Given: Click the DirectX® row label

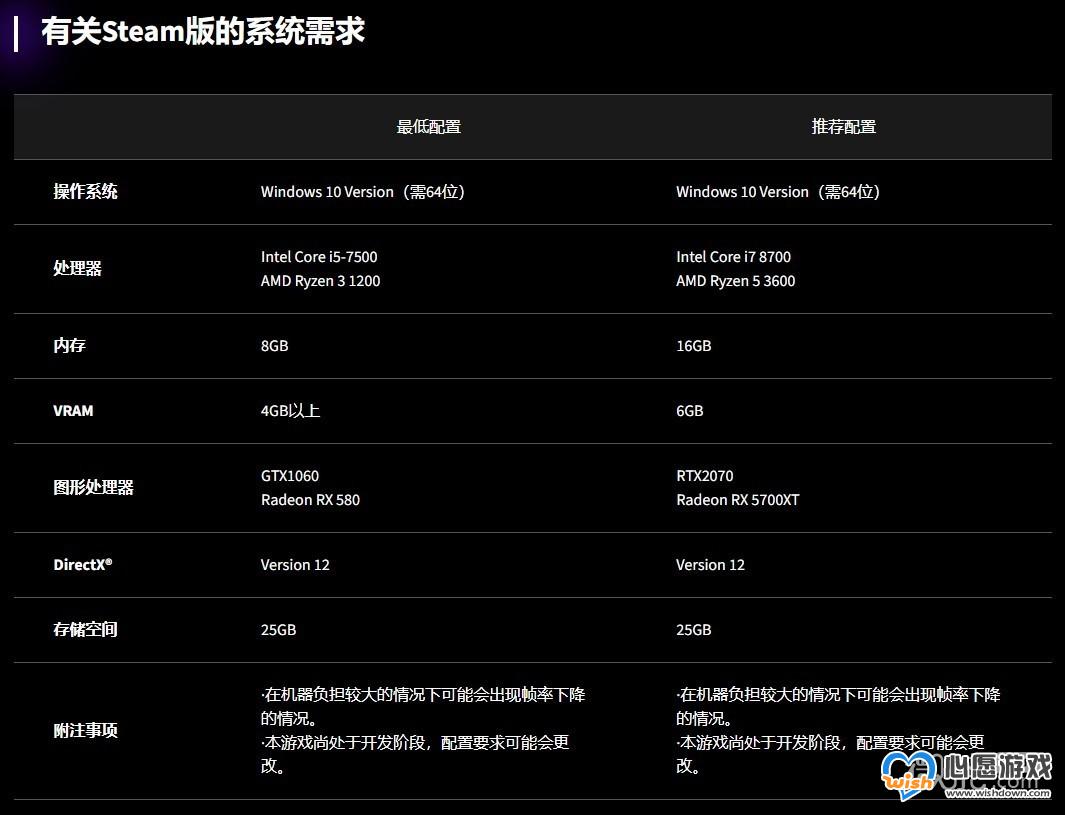Looking at the screenshot, I should (x=83, y=564).
